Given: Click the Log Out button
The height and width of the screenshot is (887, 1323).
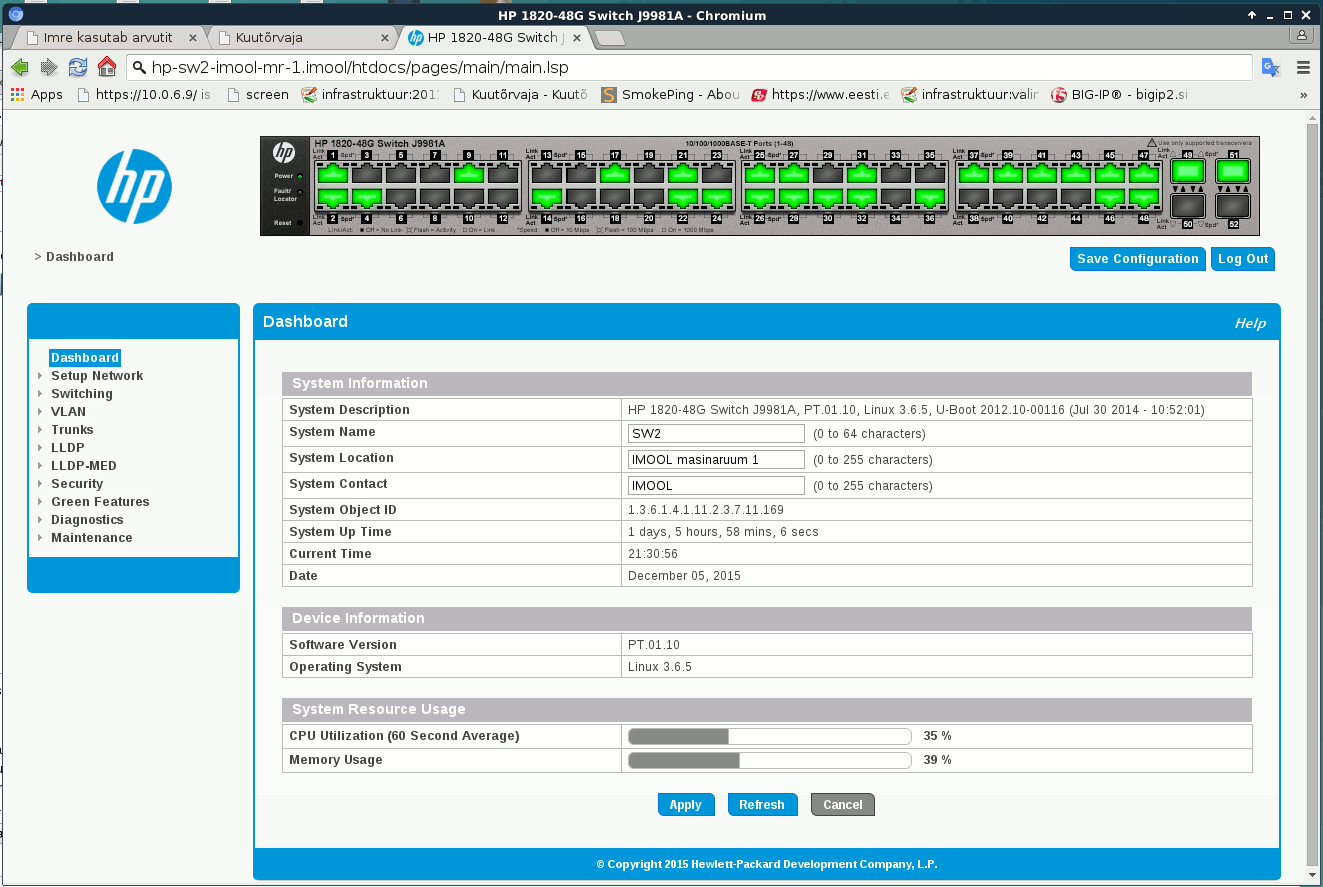Looking at the screenshot, I should tap(1243, 259).
